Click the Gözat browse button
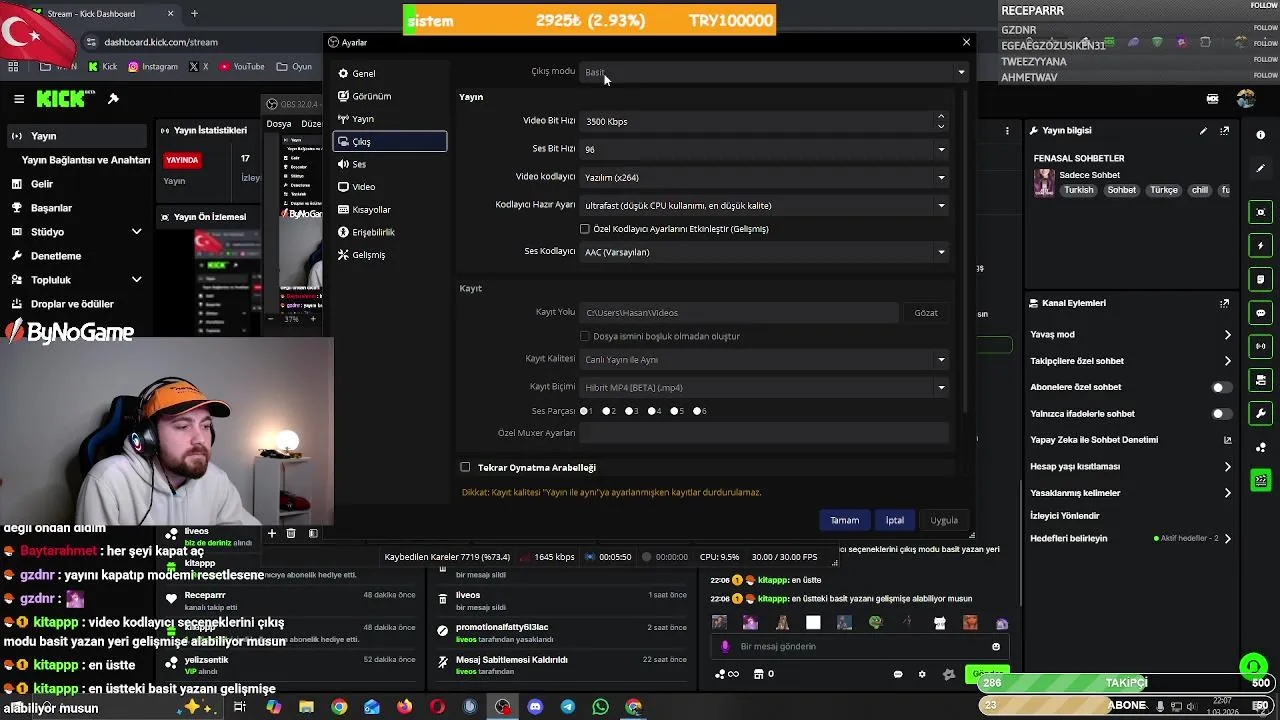This screenshot has width=1280, height=720. 926,313
